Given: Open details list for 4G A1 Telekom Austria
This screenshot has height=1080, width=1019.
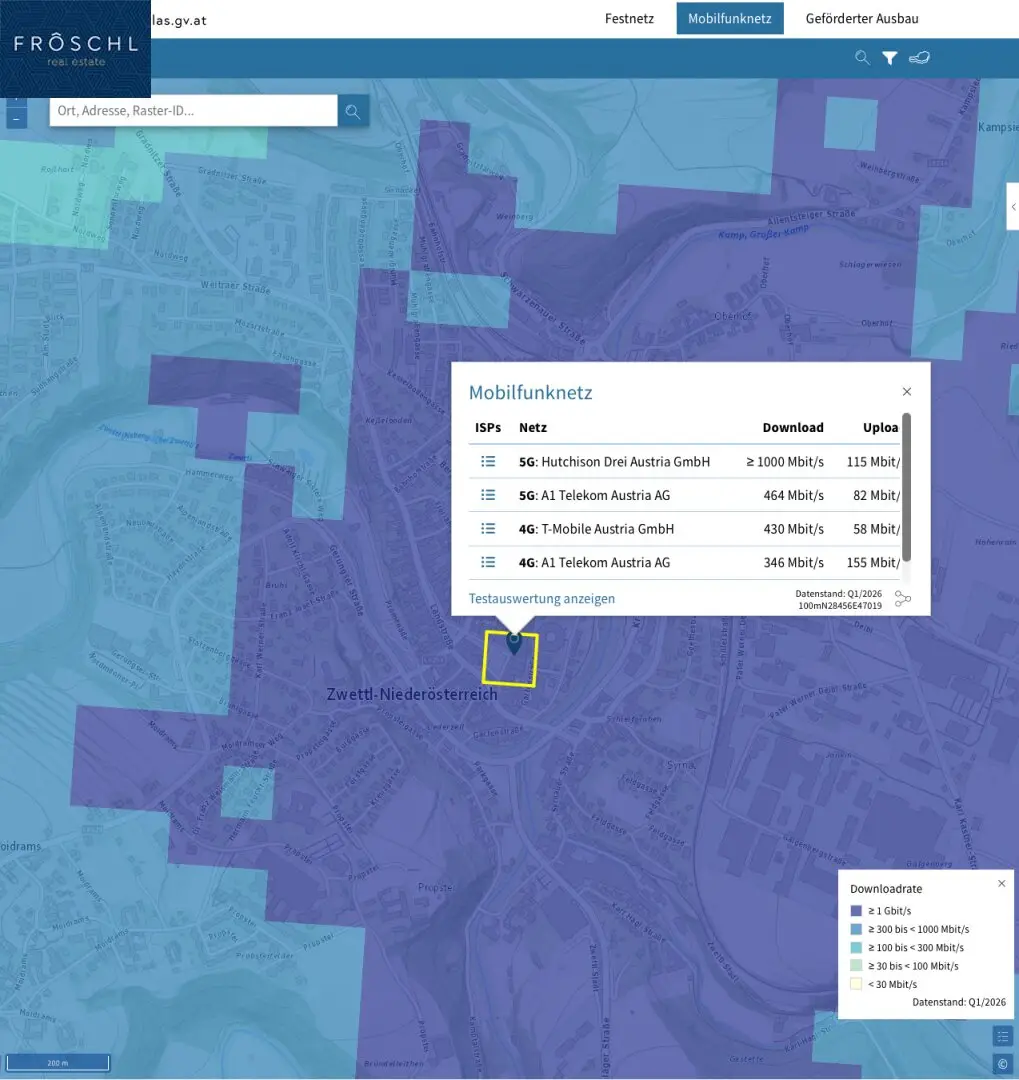Looking at the screenshot, I should (x=488, y=563).
